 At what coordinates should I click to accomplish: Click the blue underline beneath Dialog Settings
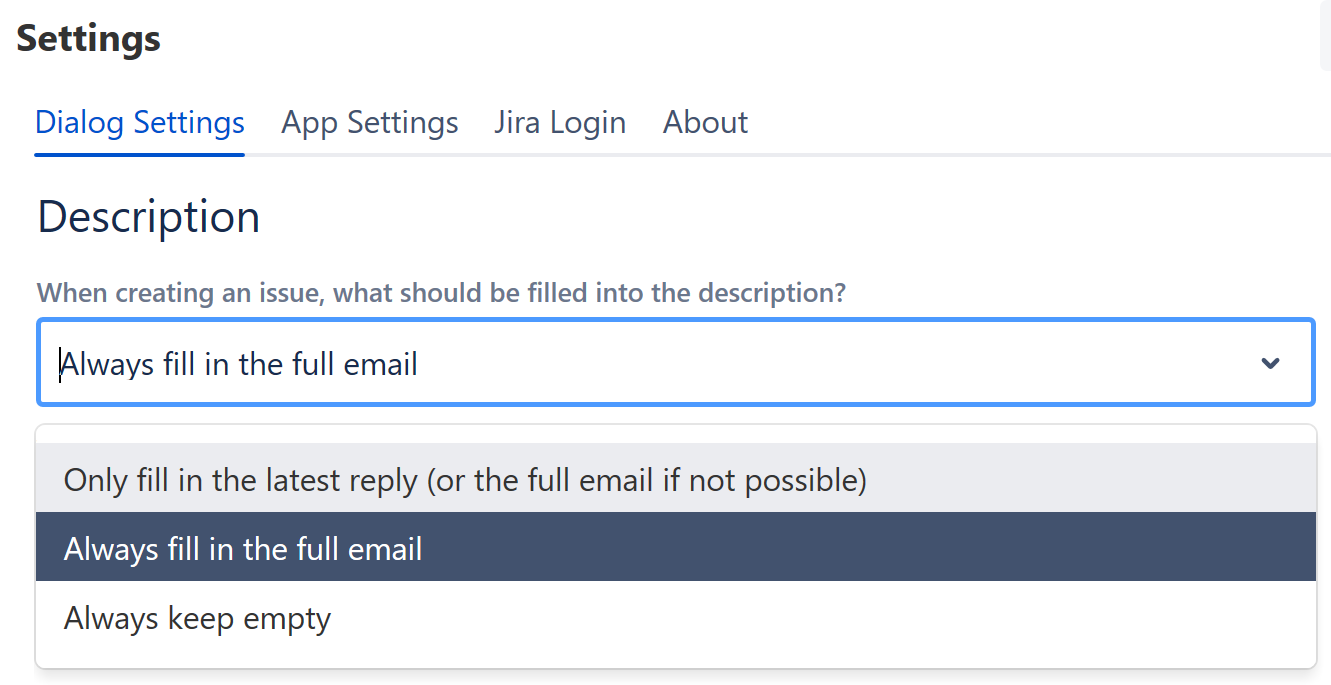pos(140,154)
